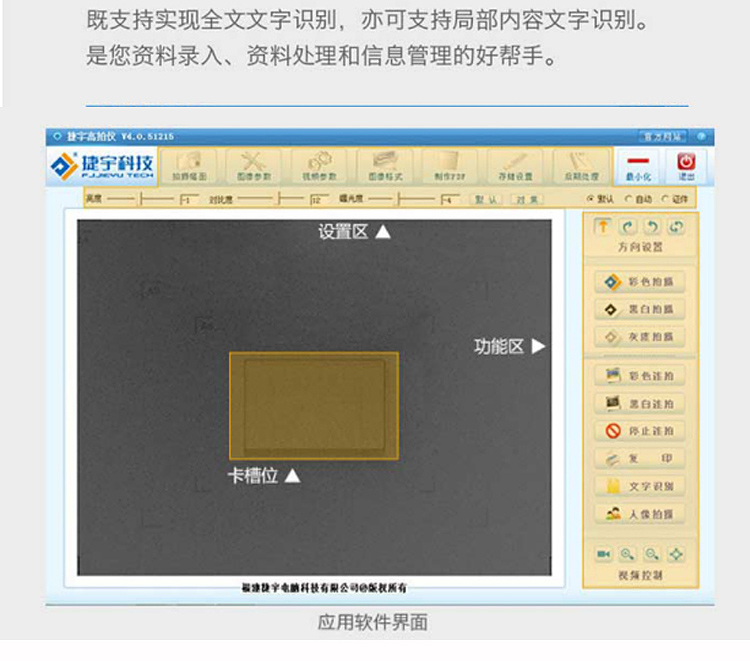Image resolution: width=750 pixels, height=661 pixels.
Task: Open the 视频参数 toolbar item
Action: click(319, 166)
